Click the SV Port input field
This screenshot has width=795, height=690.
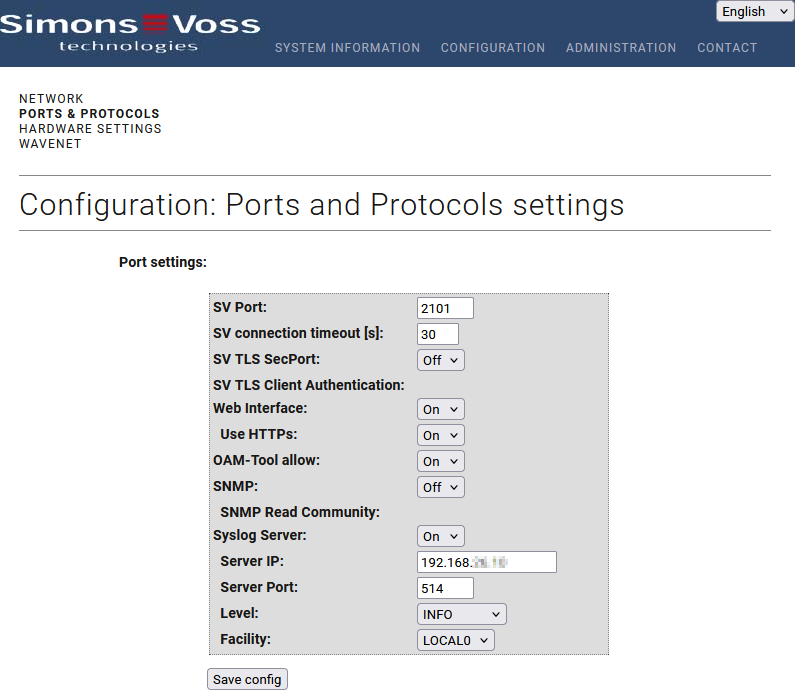[x=445, y=308]
